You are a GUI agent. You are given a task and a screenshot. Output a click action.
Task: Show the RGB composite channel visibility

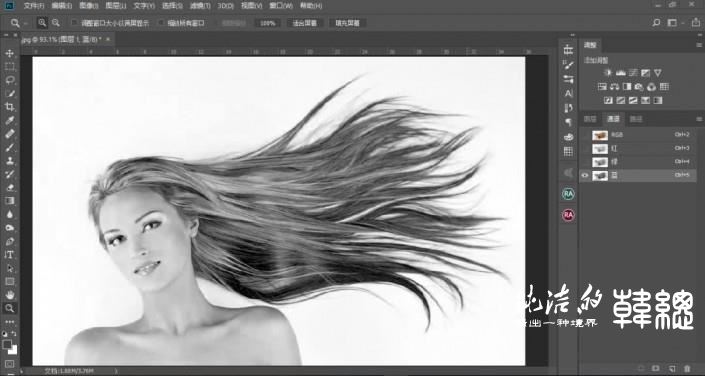(585, 135)
